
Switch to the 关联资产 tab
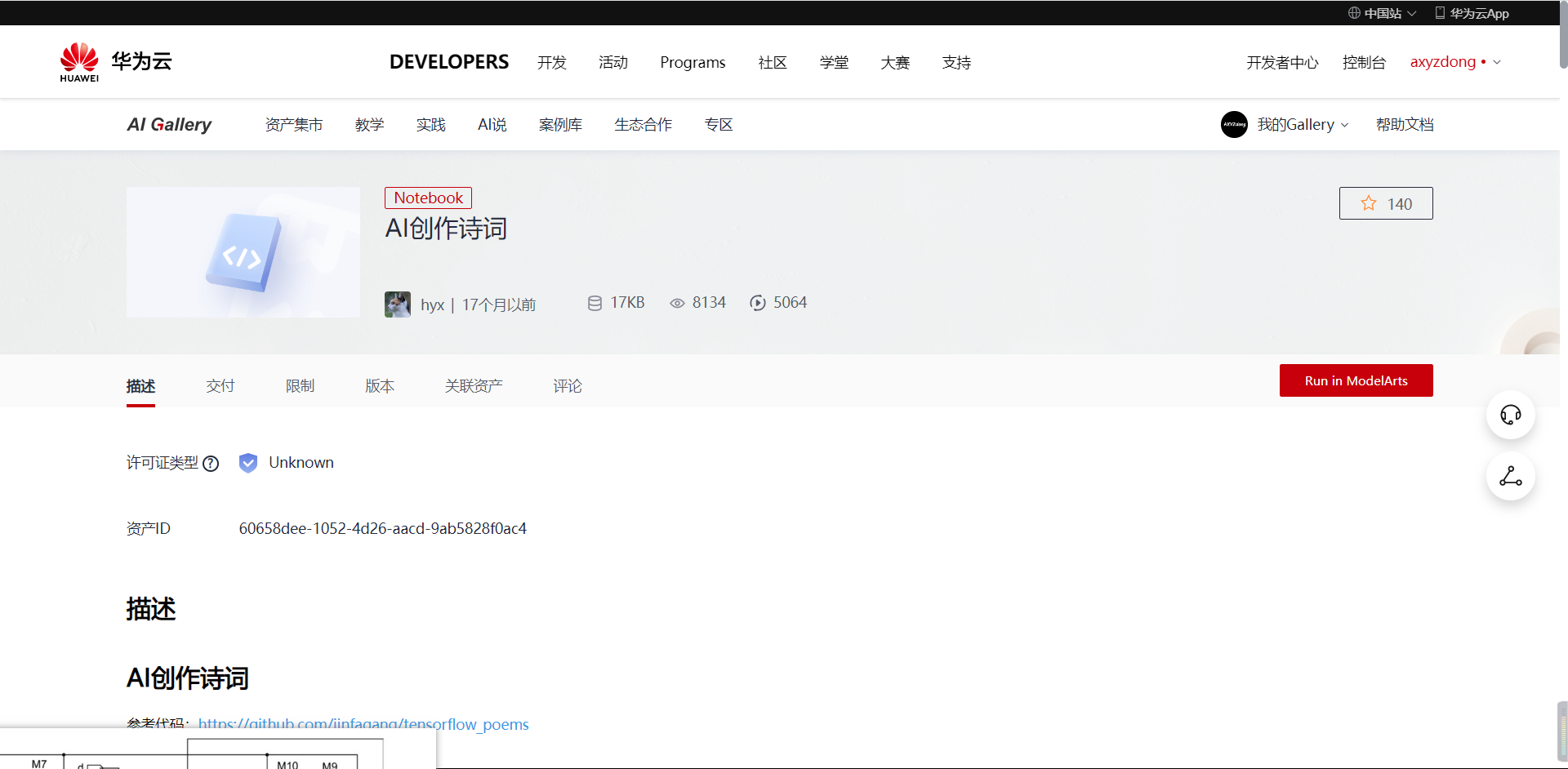coord(474,385)
